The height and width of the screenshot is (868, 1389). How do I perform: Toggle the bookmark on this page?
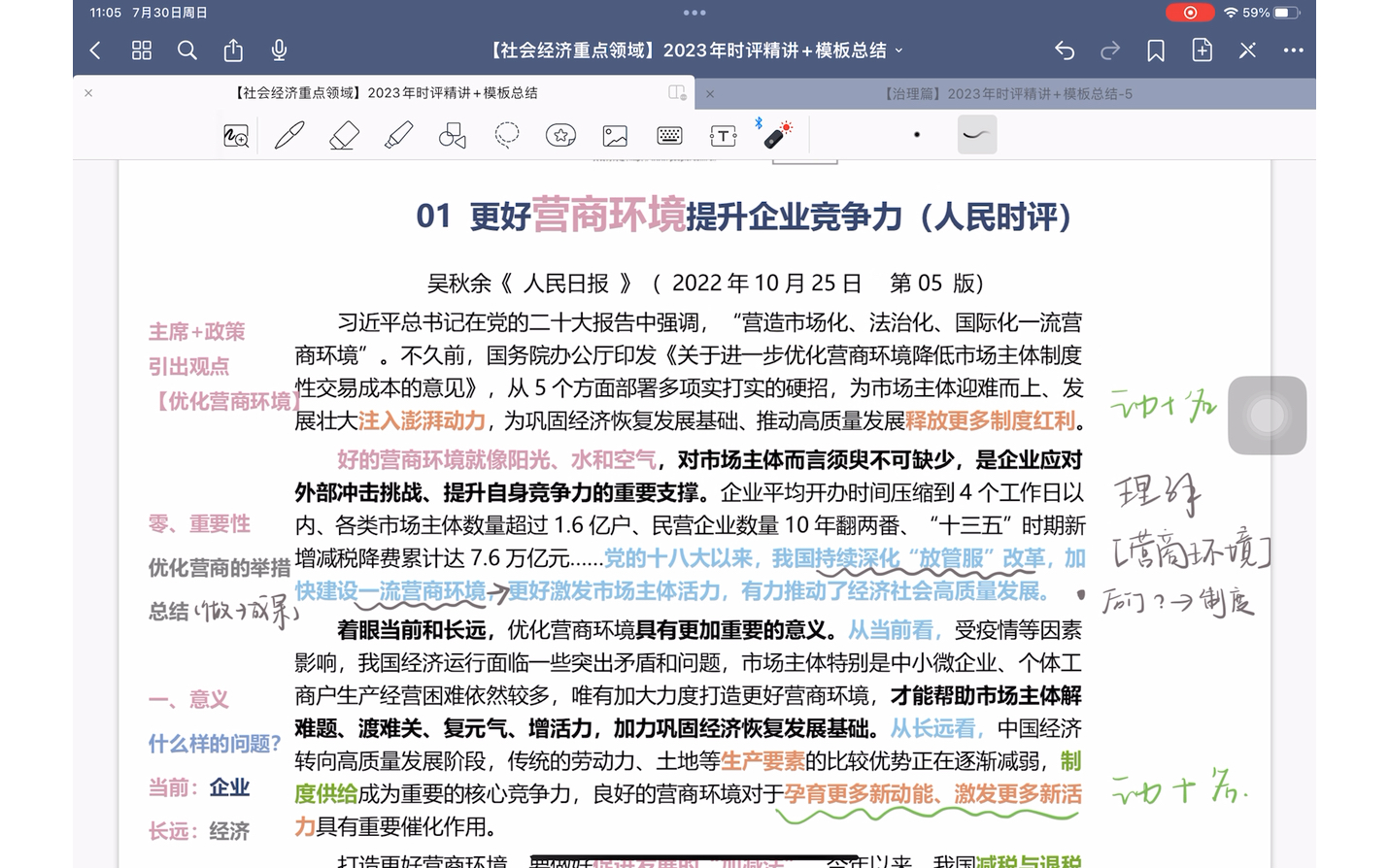pyautogui.click(x=1155, y=50)
